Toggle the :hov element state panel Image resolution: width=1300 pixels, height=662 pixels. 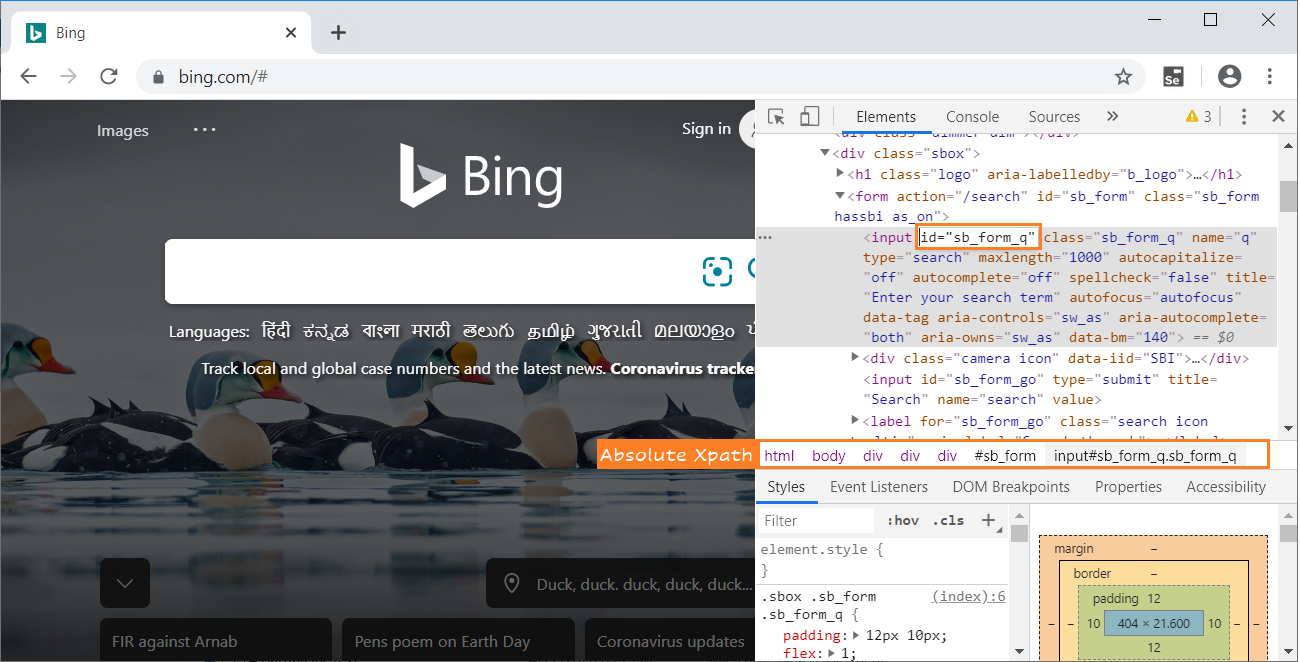pyautogui.click(x=903, y=520)
